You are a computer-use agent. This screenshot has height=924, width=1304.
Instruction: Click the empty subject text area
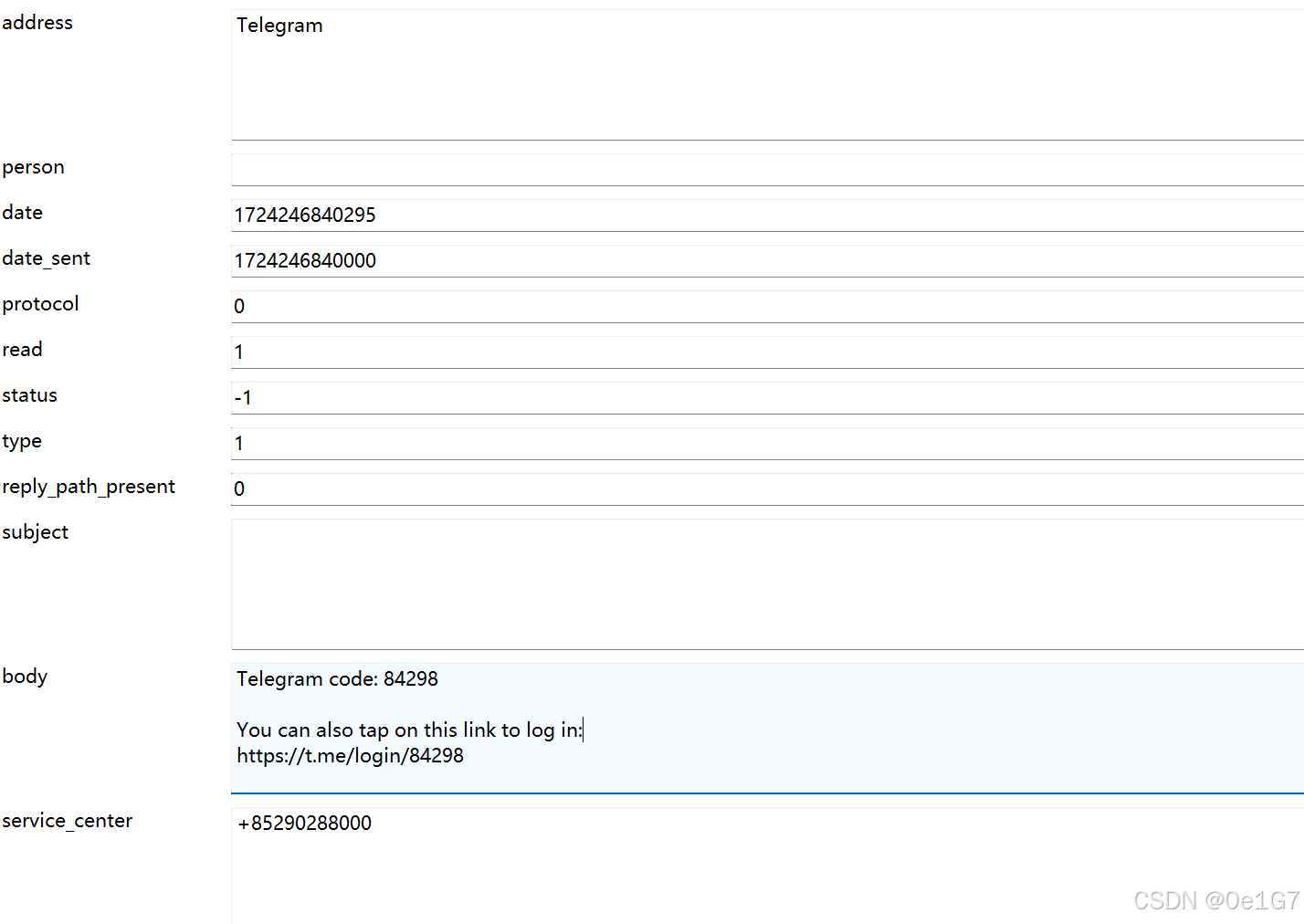click(767, 584)
